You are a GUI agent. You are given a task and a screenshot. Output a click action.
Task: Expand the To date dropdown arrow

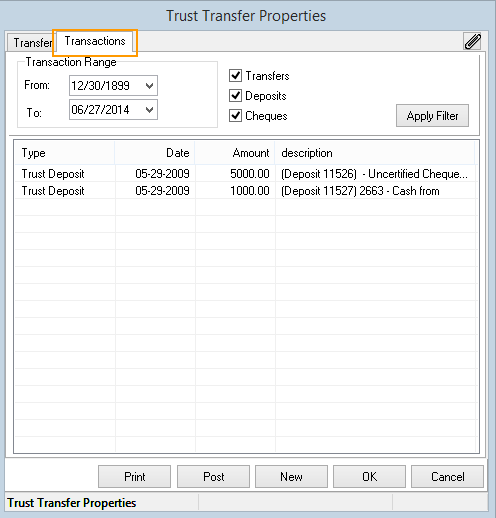pos(150,110)
